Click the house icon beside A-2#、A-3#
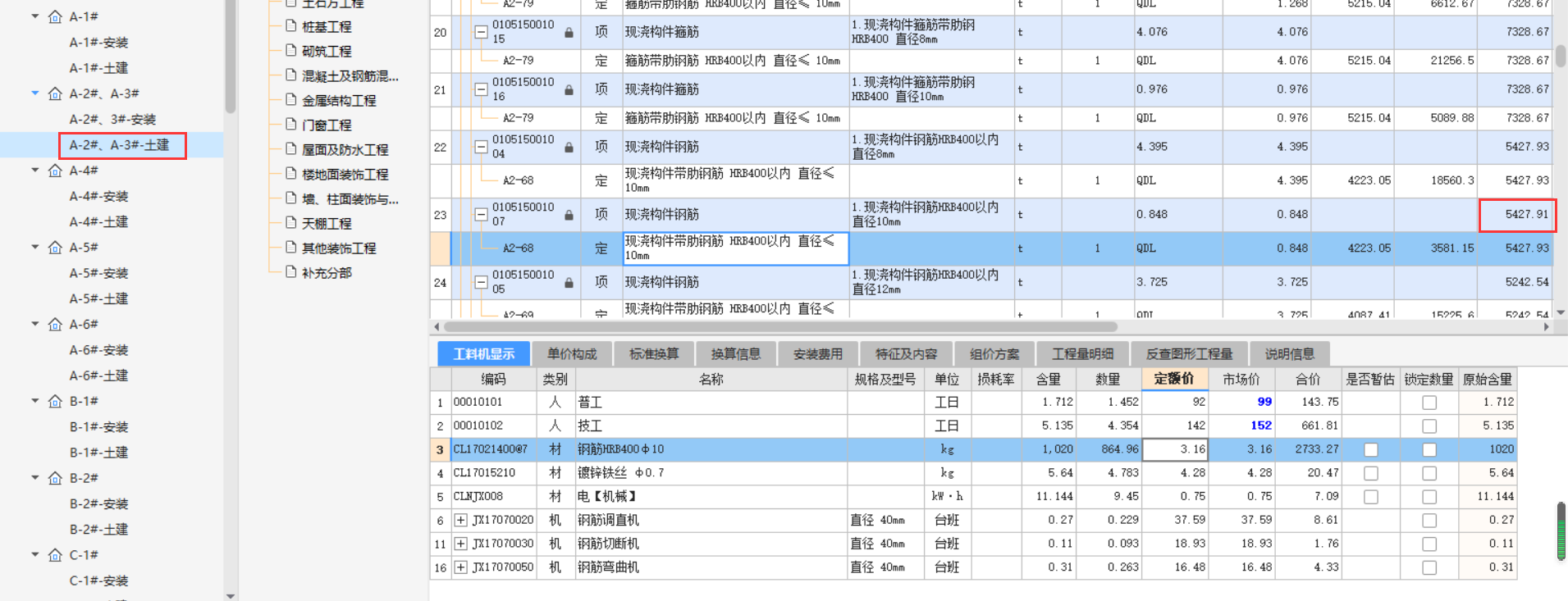 (55, 93)
